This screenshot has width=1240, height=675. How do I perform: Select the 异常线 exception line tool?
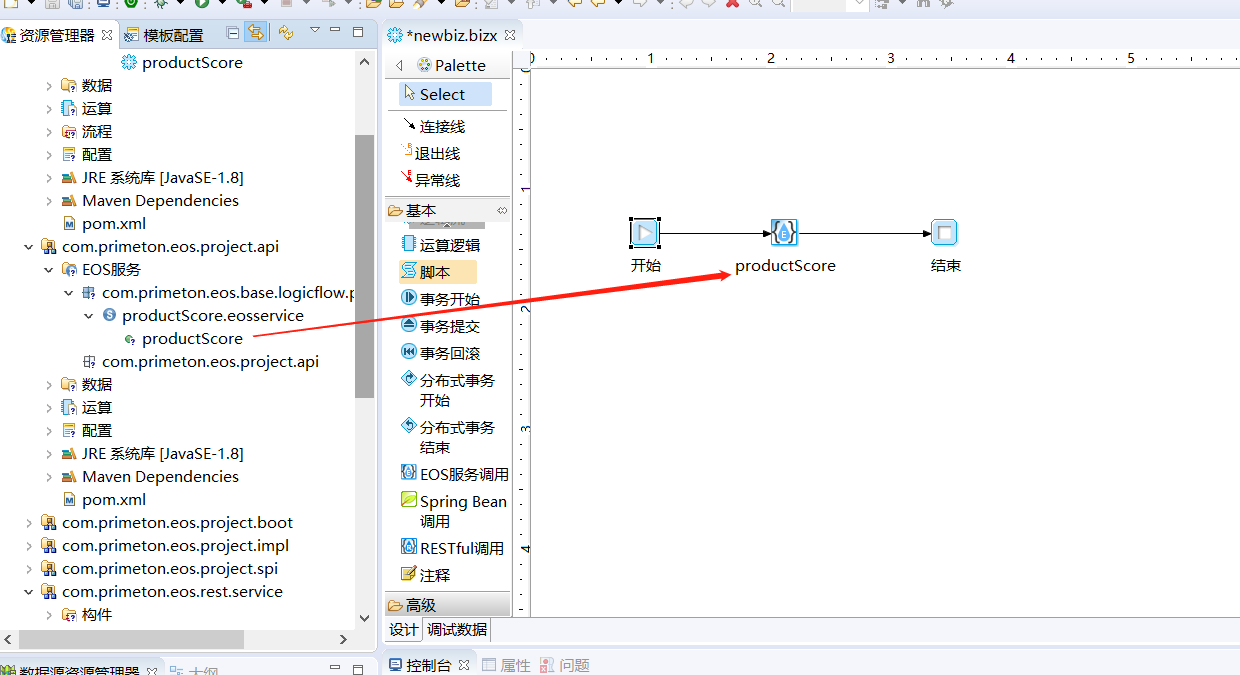tap(443, 179)
